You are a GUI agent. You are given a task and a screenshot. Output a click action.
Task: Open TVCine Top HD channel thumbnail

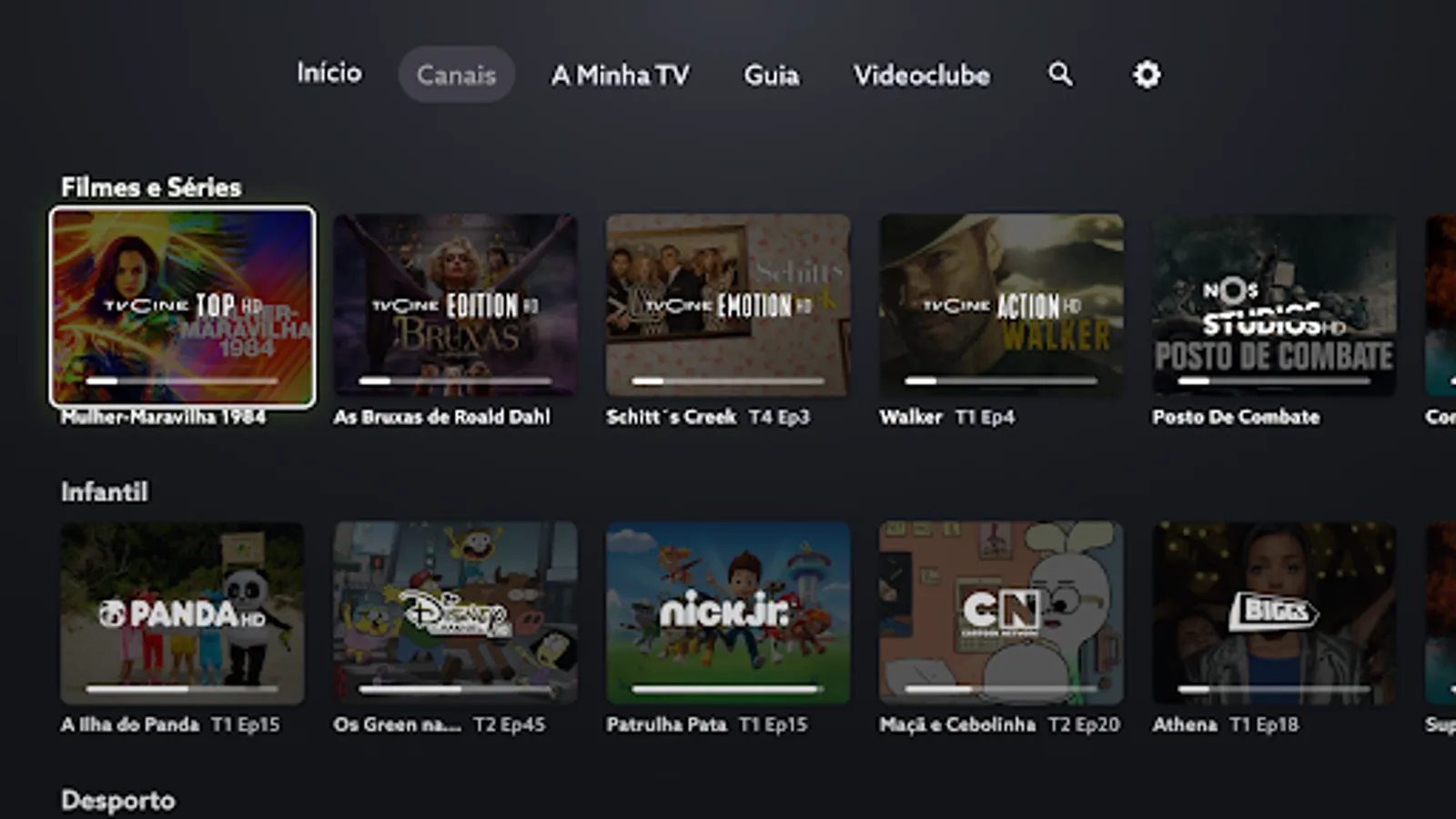[x=183, y=306]
